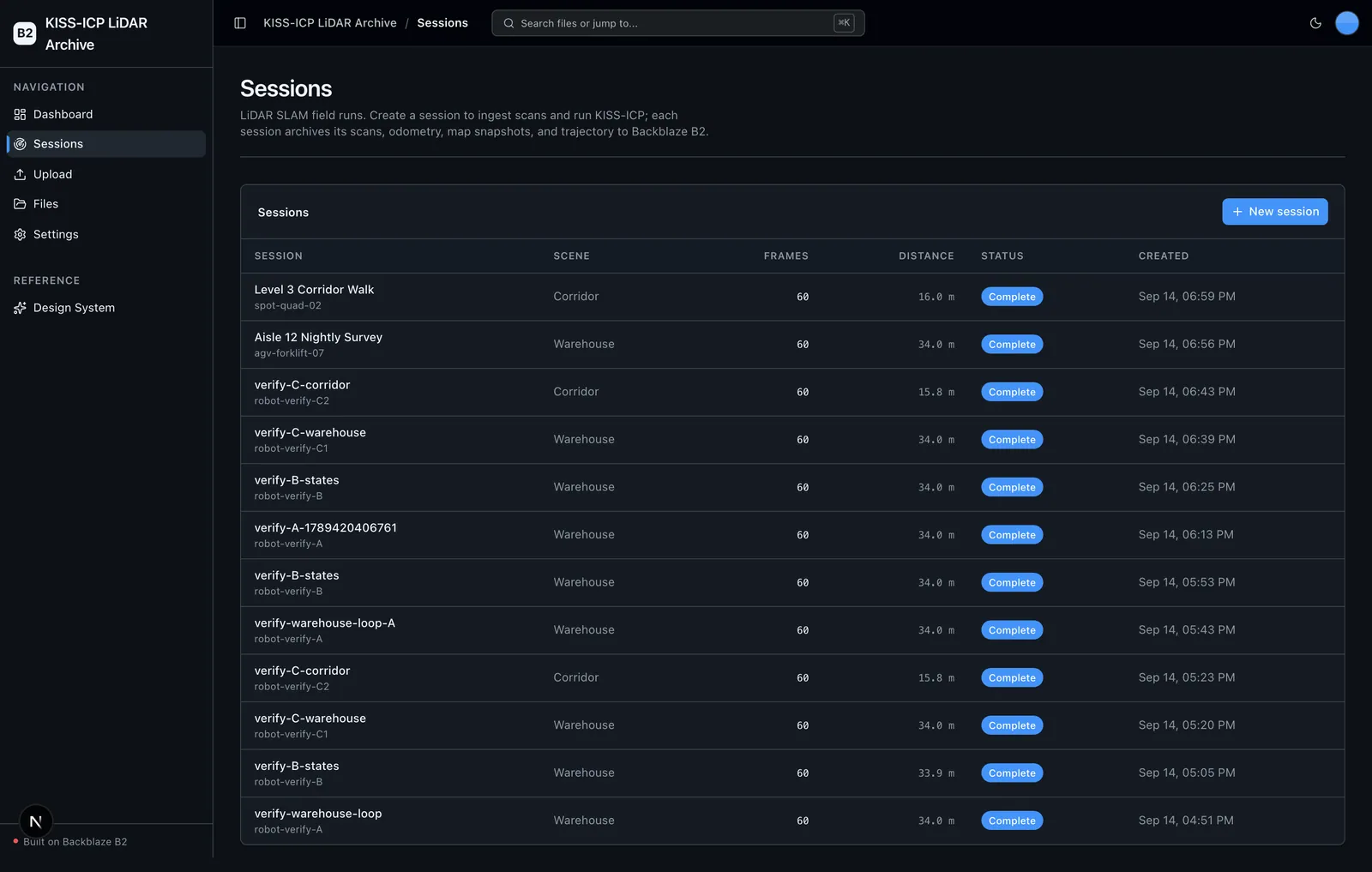The image size is (1372, 872).
Task: Open the Aisle 12 Nightly Survey session
Action: (x=319, y=338)
